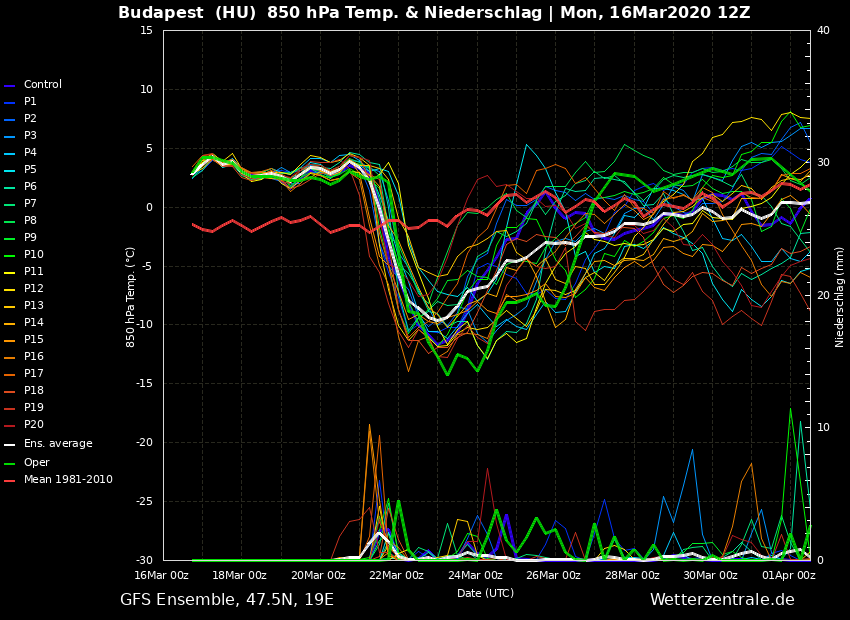This screenshot has height=620, width=850.
Task: Click the P5 legend label
Action: pyautogui.click(x=30, y=170)
